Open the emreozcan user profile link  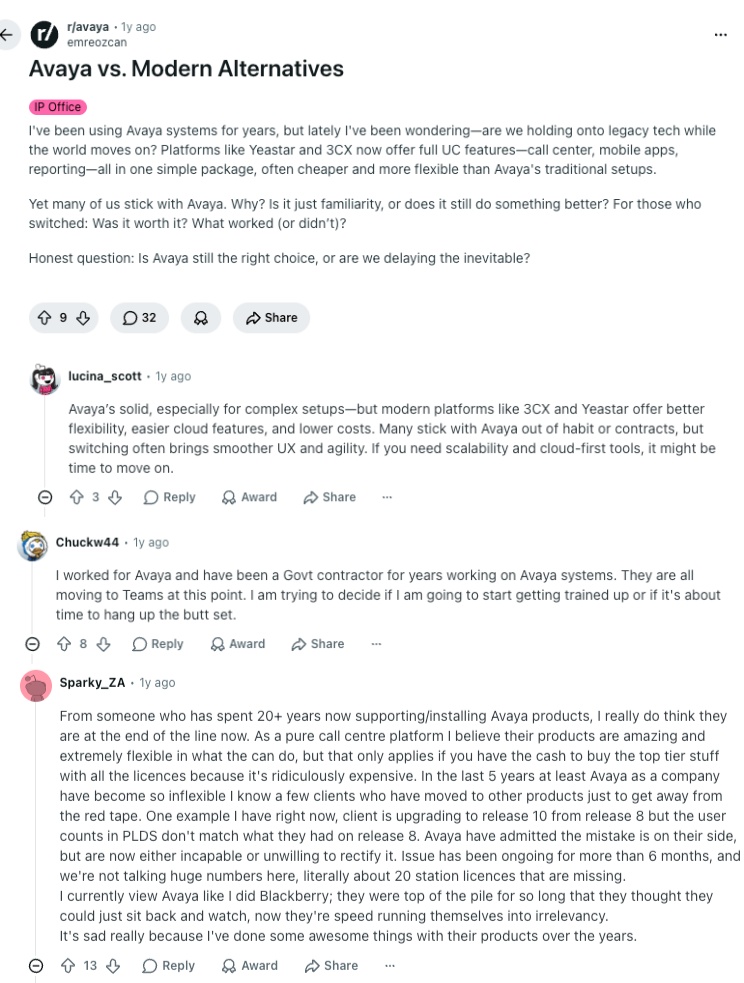click(x=97, y=42)
